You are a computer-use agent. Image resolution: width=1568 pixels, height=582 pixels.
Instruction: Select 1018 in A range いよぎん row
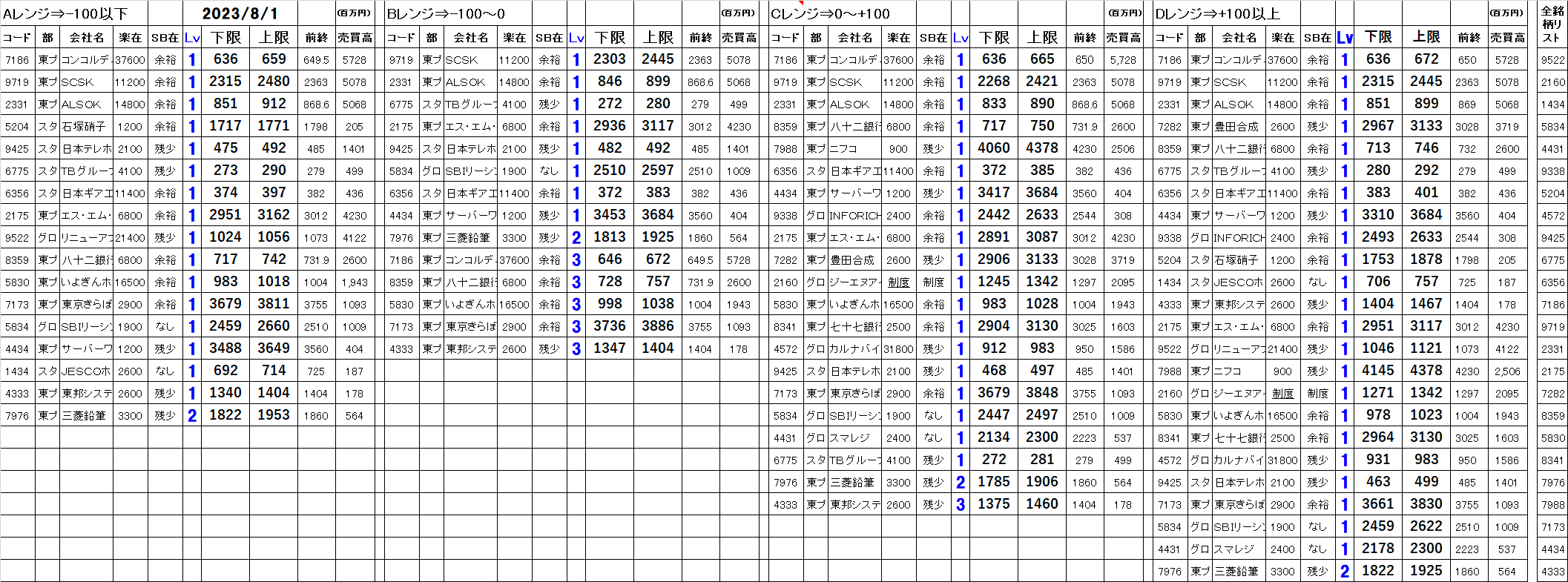pos(274,282)
